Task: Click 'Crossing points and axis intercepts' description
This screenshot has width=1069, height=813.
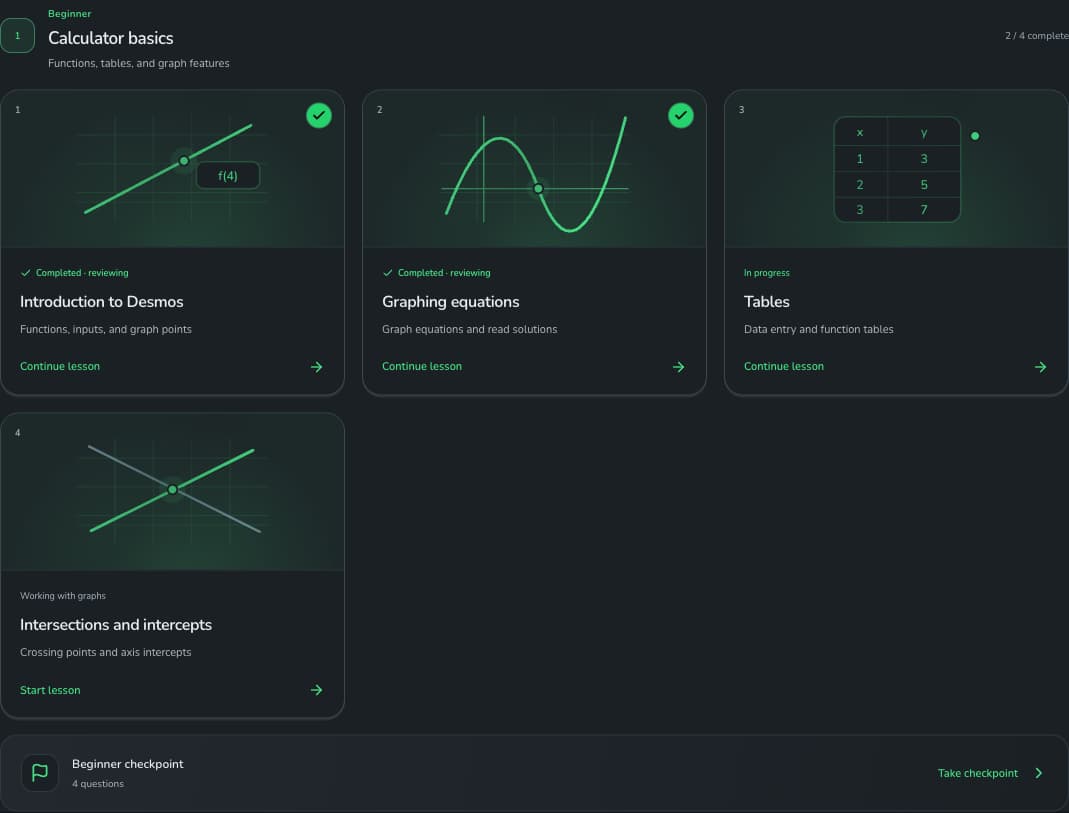Action: (x=106, y=652)
